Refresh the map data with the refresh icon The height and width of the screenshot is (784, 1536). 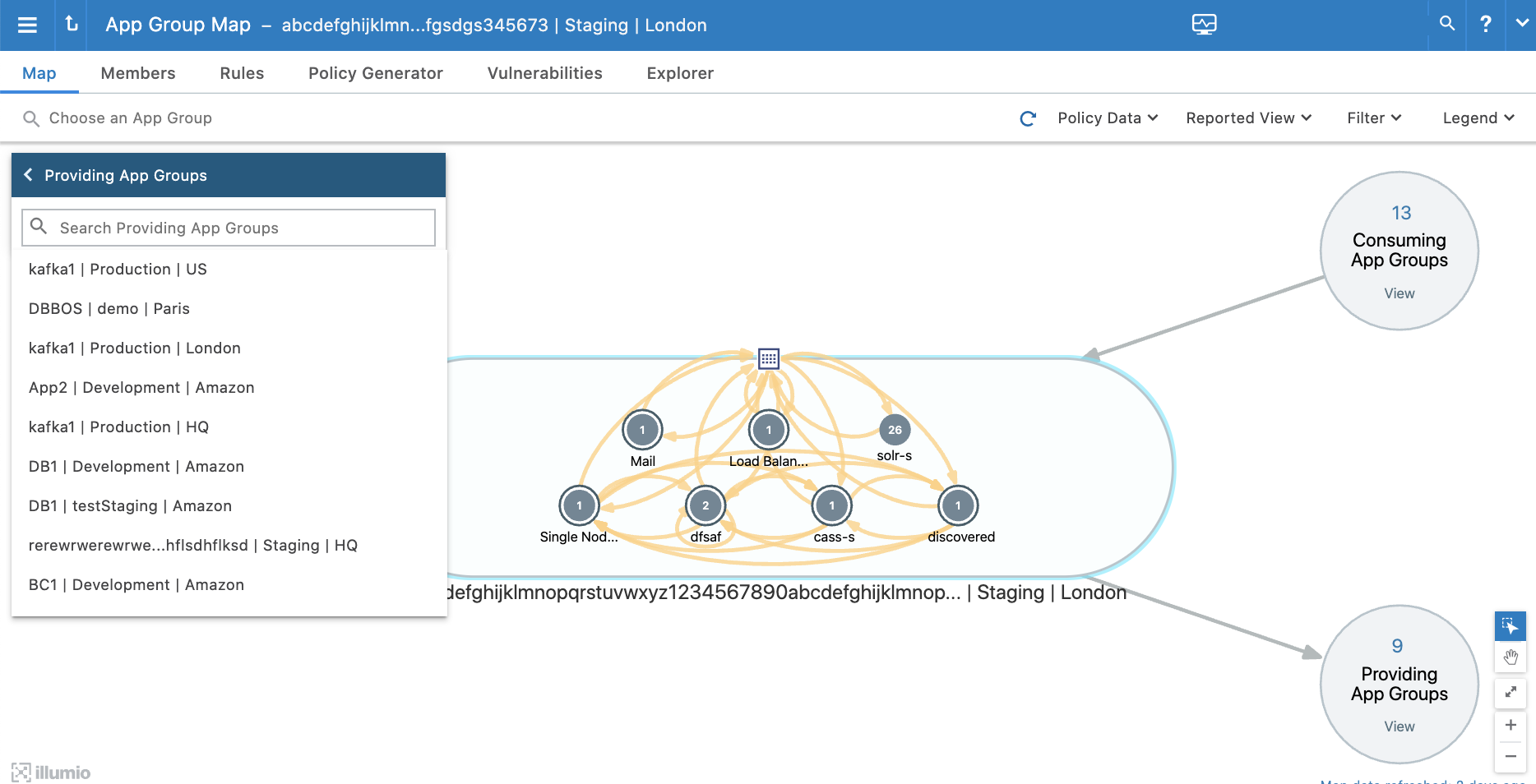[x=1027, y=118]
